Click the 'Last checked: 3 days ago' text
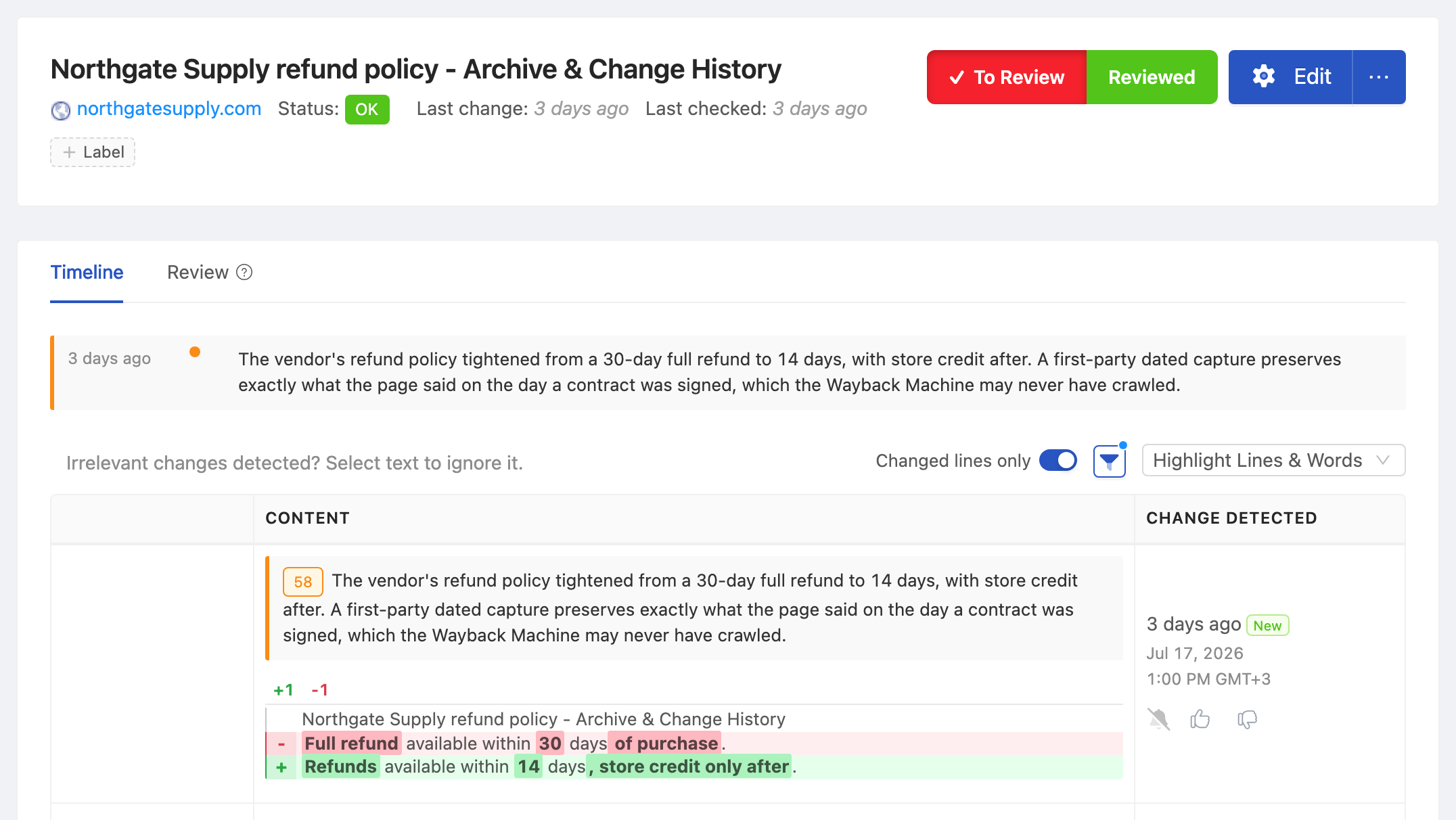 point(756,109)
